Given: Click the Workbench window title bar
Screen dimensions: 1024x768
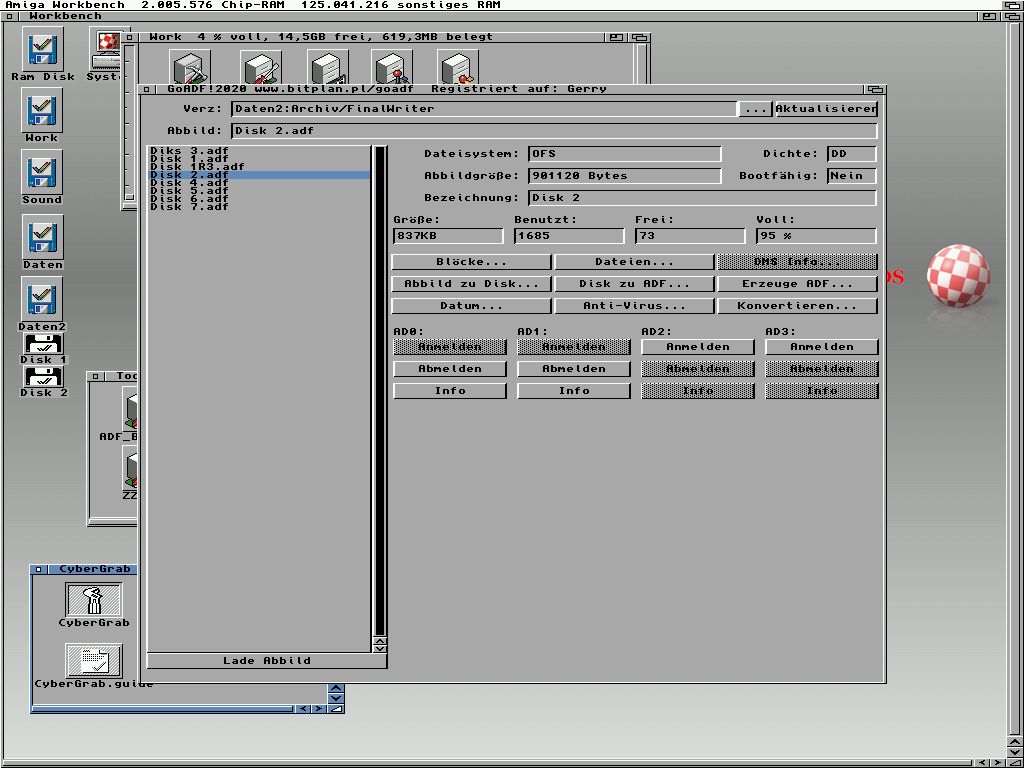Looking at the screenshot, I should 500,16.
